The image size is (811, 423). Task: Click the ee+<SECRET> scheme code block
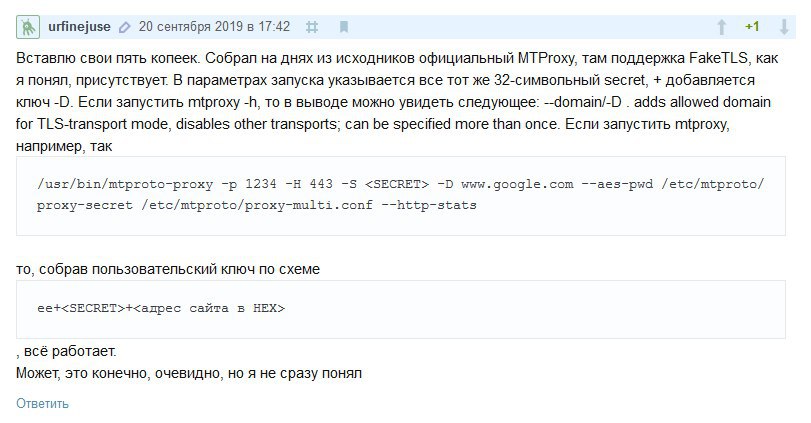[x=401, y=308]
